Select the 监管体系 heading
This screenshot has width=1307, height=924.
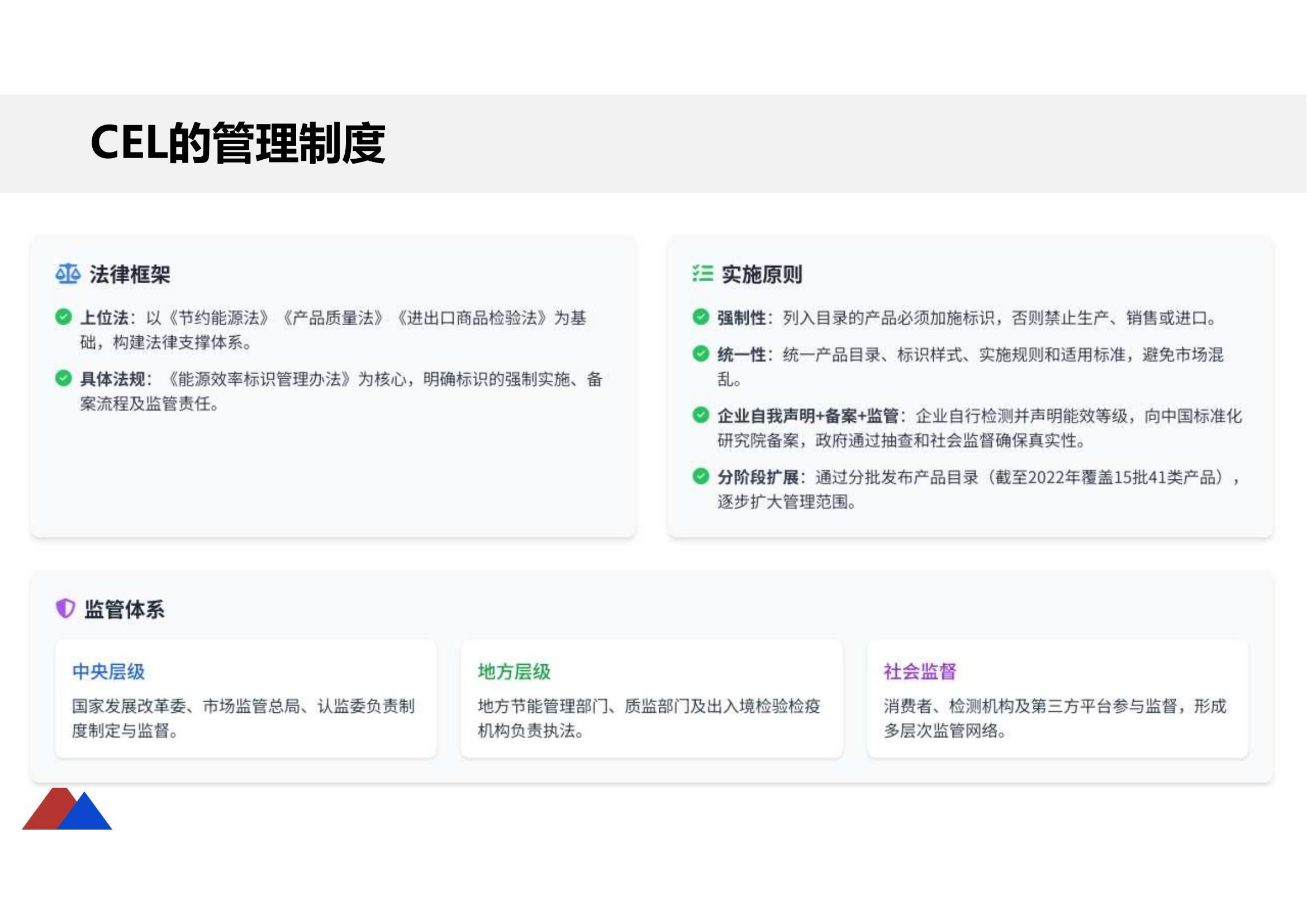[125, 609]
